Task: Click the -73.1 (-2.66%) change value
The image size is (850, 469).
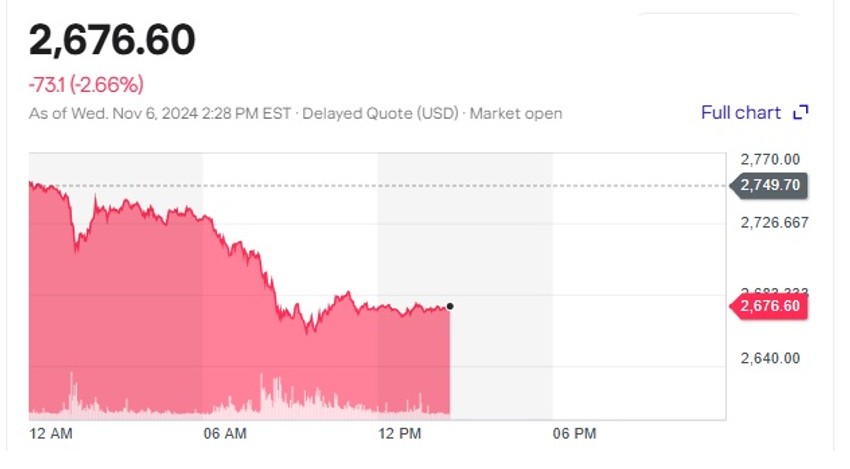Action: 86,85
